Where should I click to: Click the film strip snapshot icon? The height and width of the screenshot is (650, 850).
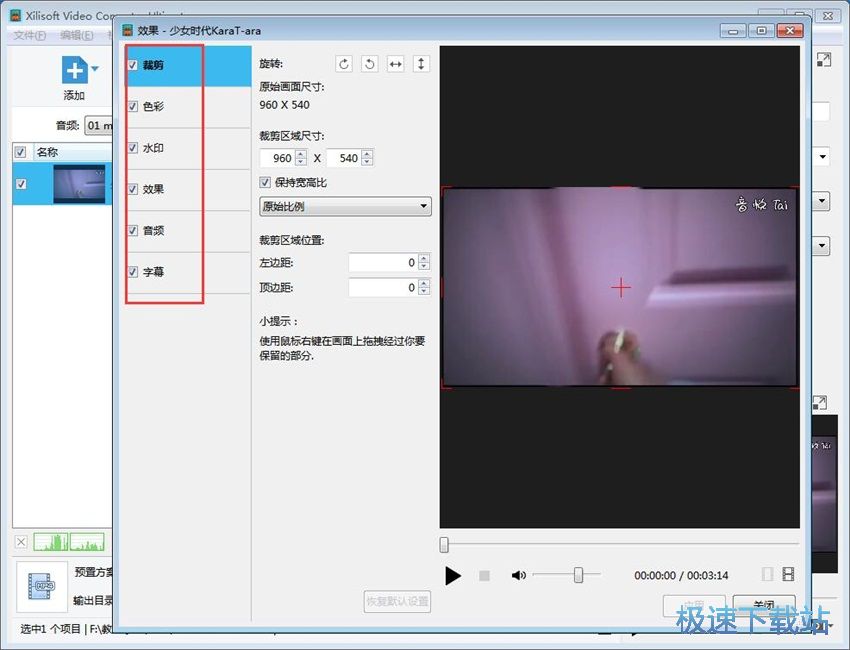coord(788,574)
